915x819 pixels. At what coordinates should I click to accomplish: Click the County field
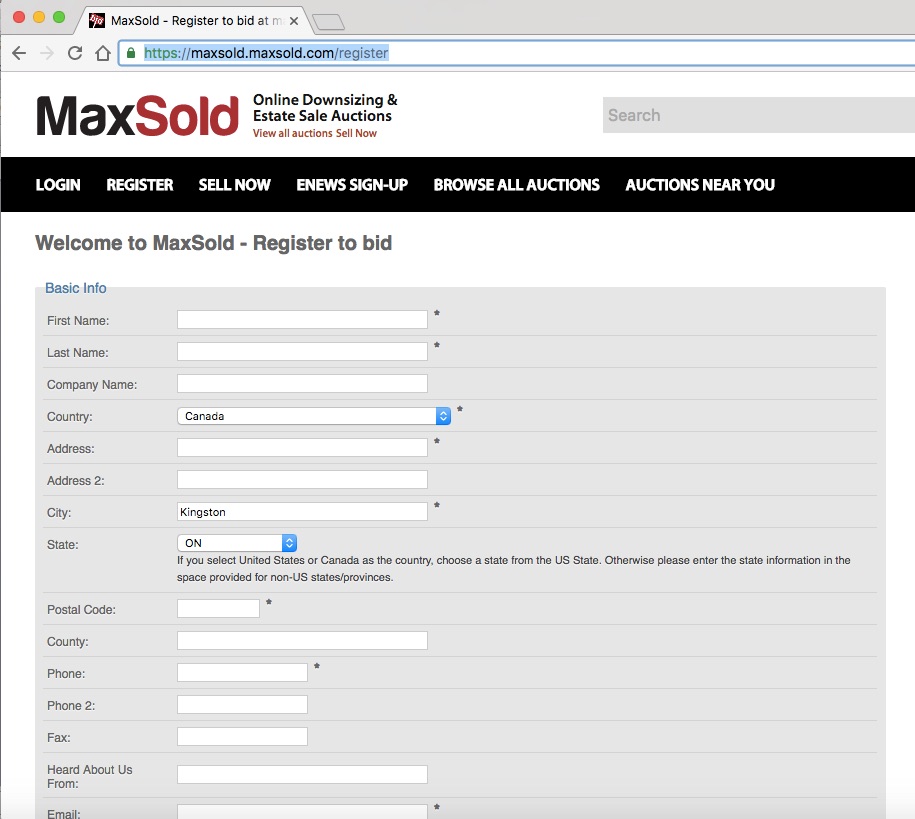(x=302, y=640)
